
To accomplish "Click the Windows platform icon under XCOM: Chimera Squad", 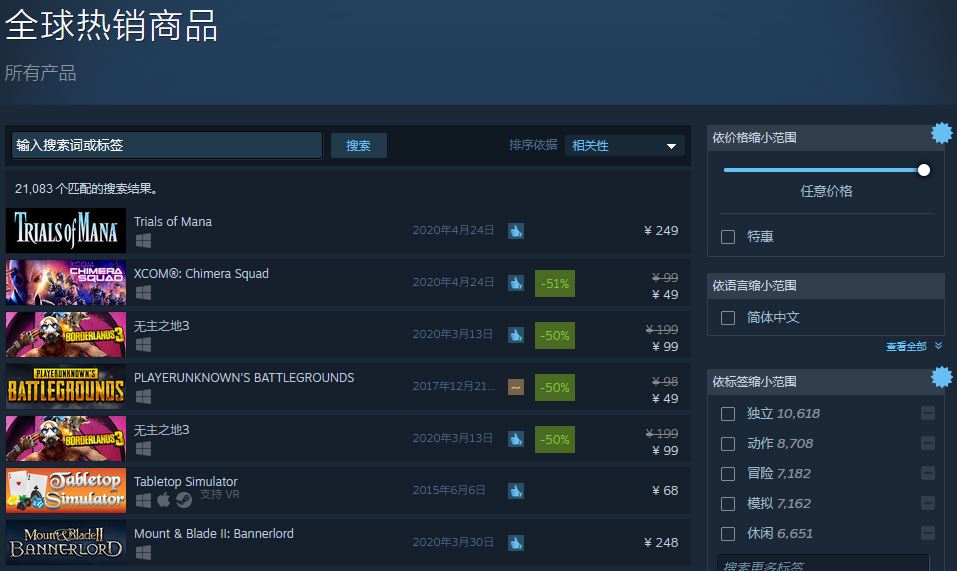I will (x=143, y=293).
